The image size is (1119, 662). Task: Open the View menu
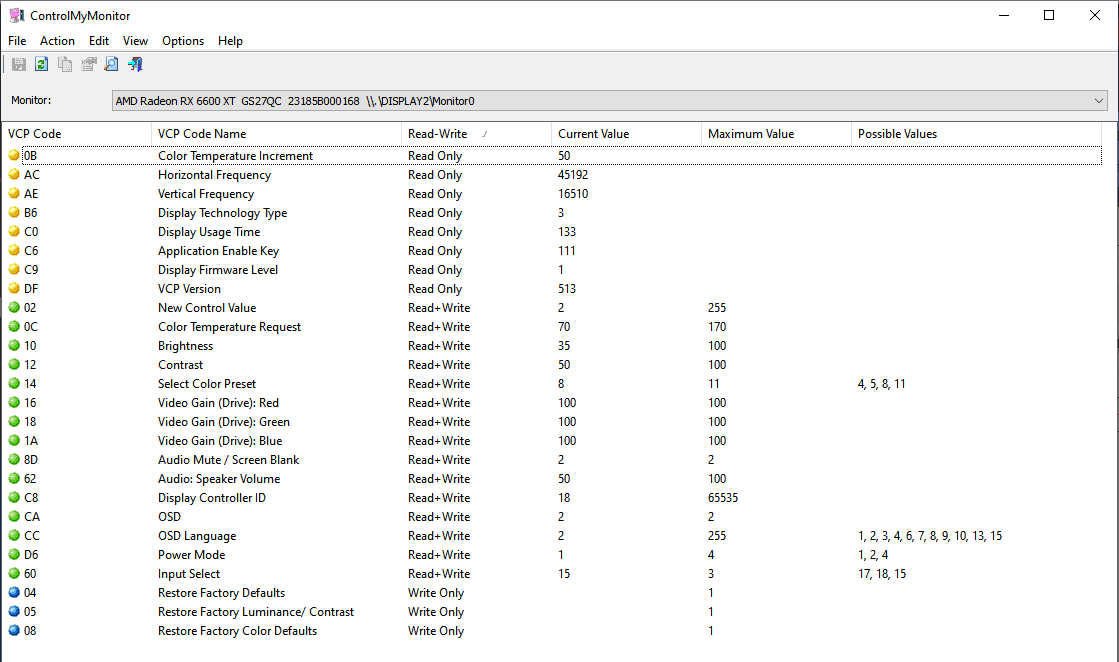point(135,41)
